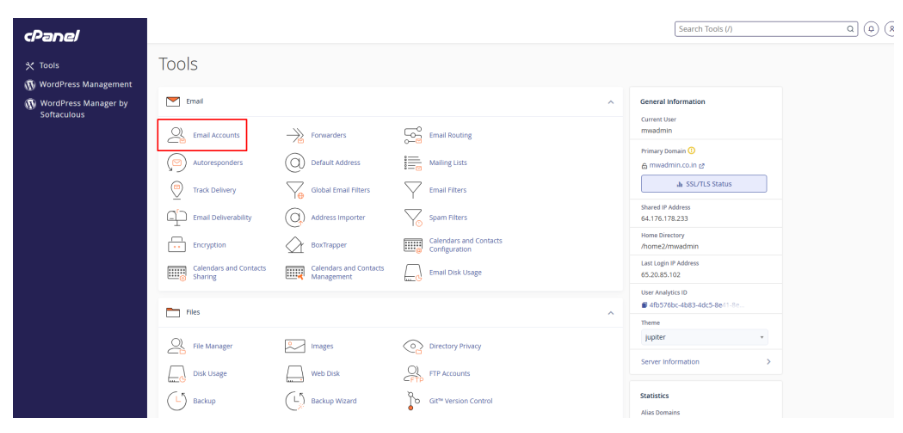Open the Default Address icon

pyautogui.click(x=295, y=163)
